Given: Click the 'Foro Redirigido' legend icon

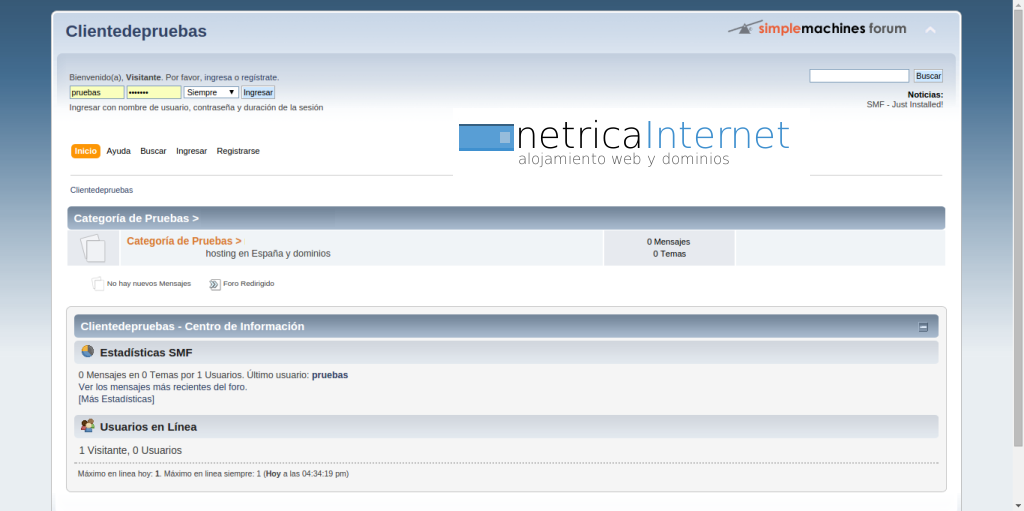Looking at the screenshot, I should 215,284.
